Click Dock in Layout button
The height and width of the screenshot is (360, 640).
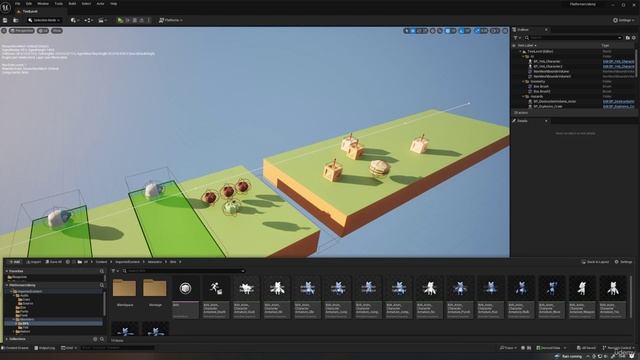pyautogui.click(x=595, y=262)
